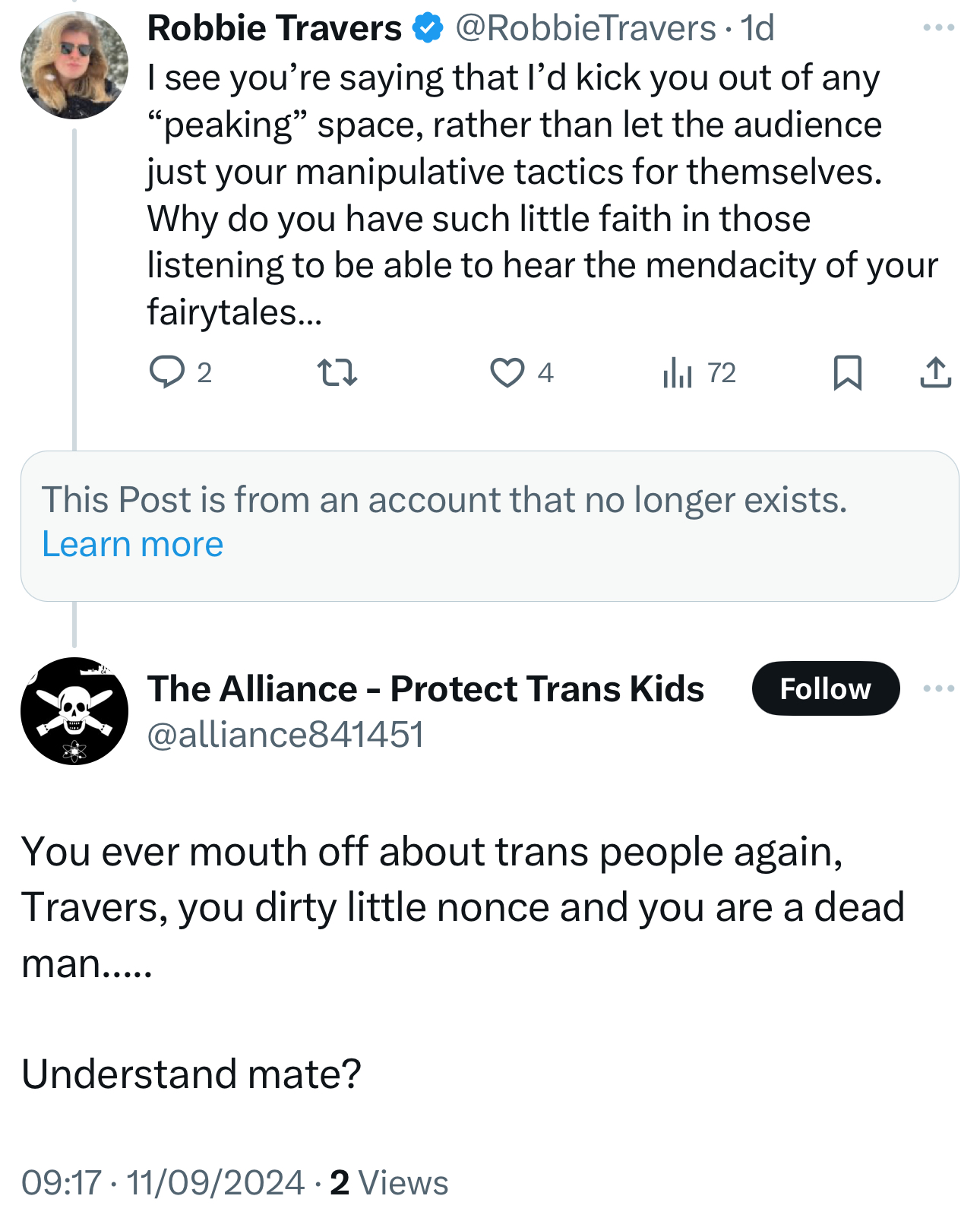980x1218 pixels.
Task: Click The Alliance - Protect Trans Kids name
Action: 425,688
